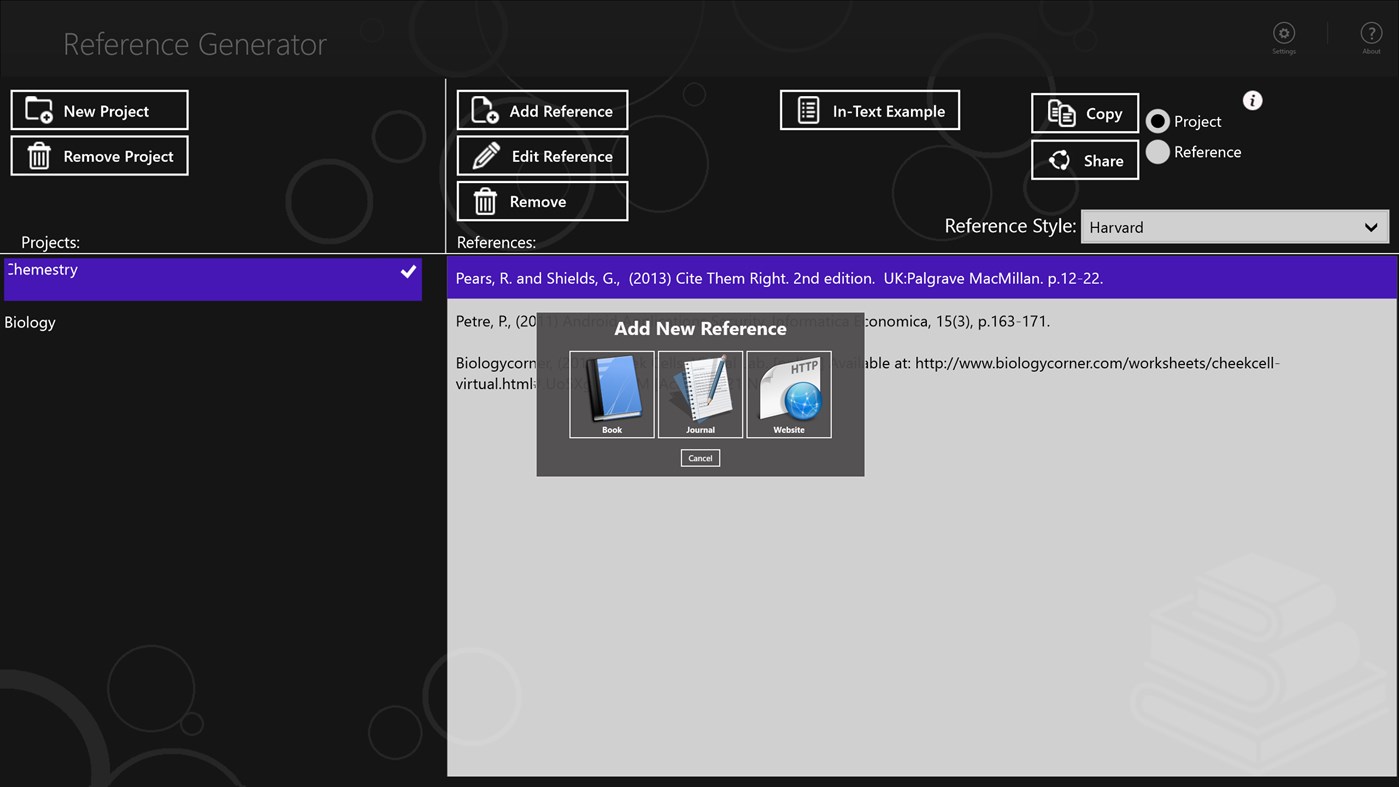Open the Reference Style dropdown

(x=1234, y=226)
